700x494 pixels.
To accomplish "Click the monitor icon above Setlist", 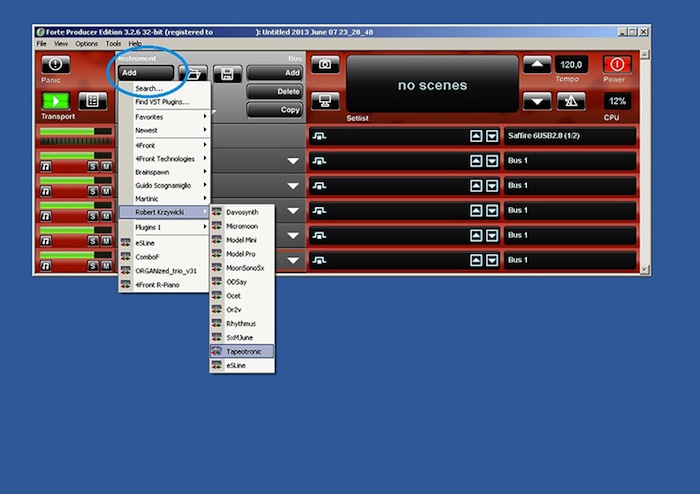I will coord(323,101).
